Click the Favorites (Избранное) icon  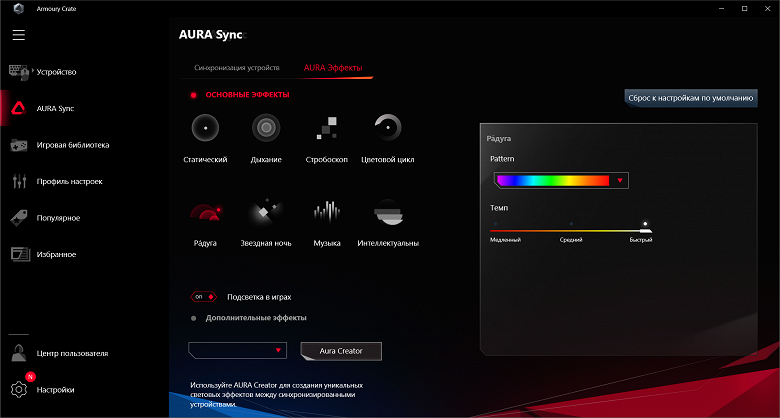click(19, 254)
